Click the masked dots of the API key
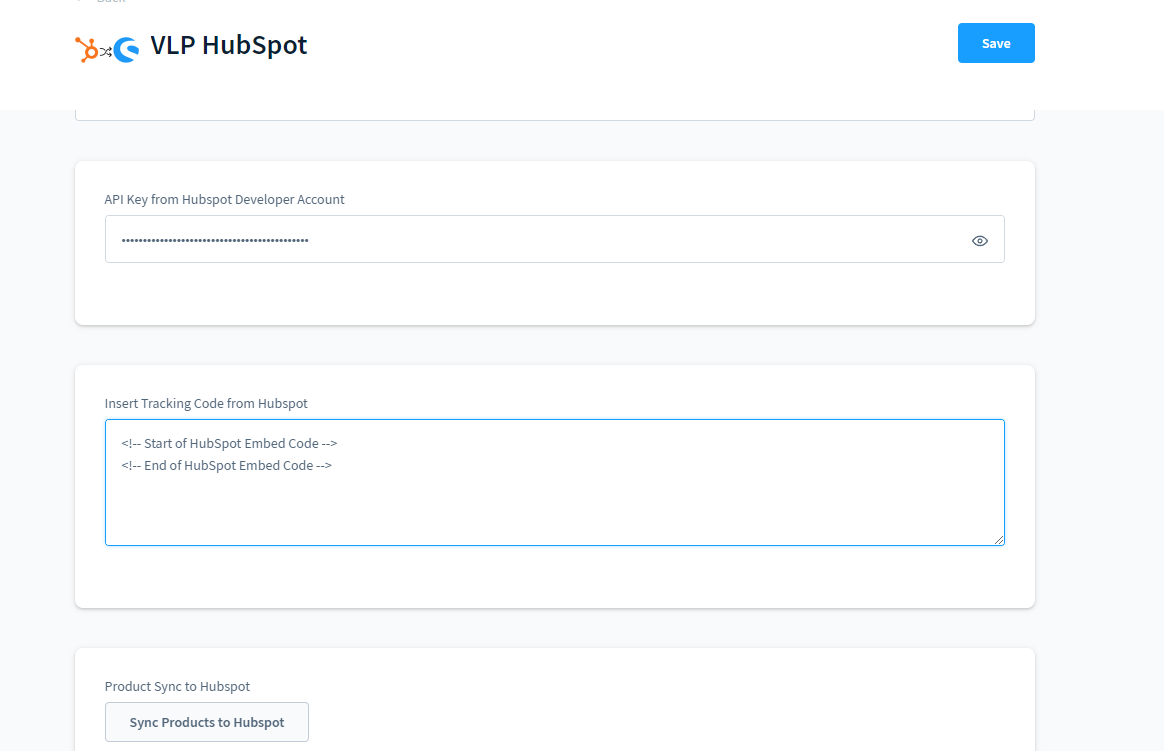This screenshot has width=1164, height=751. coord(215,241)
